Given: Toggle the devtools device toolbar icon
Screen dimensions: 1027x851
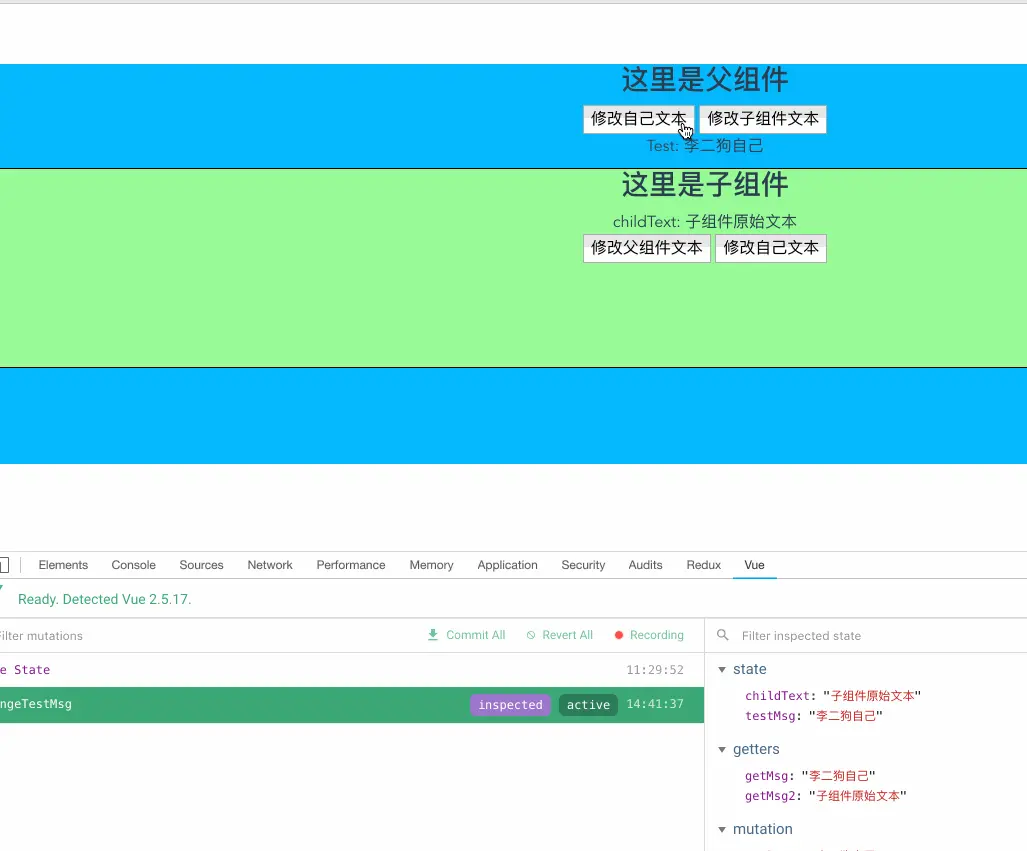Looking at the screenshot, I should [x=4, y=565].
